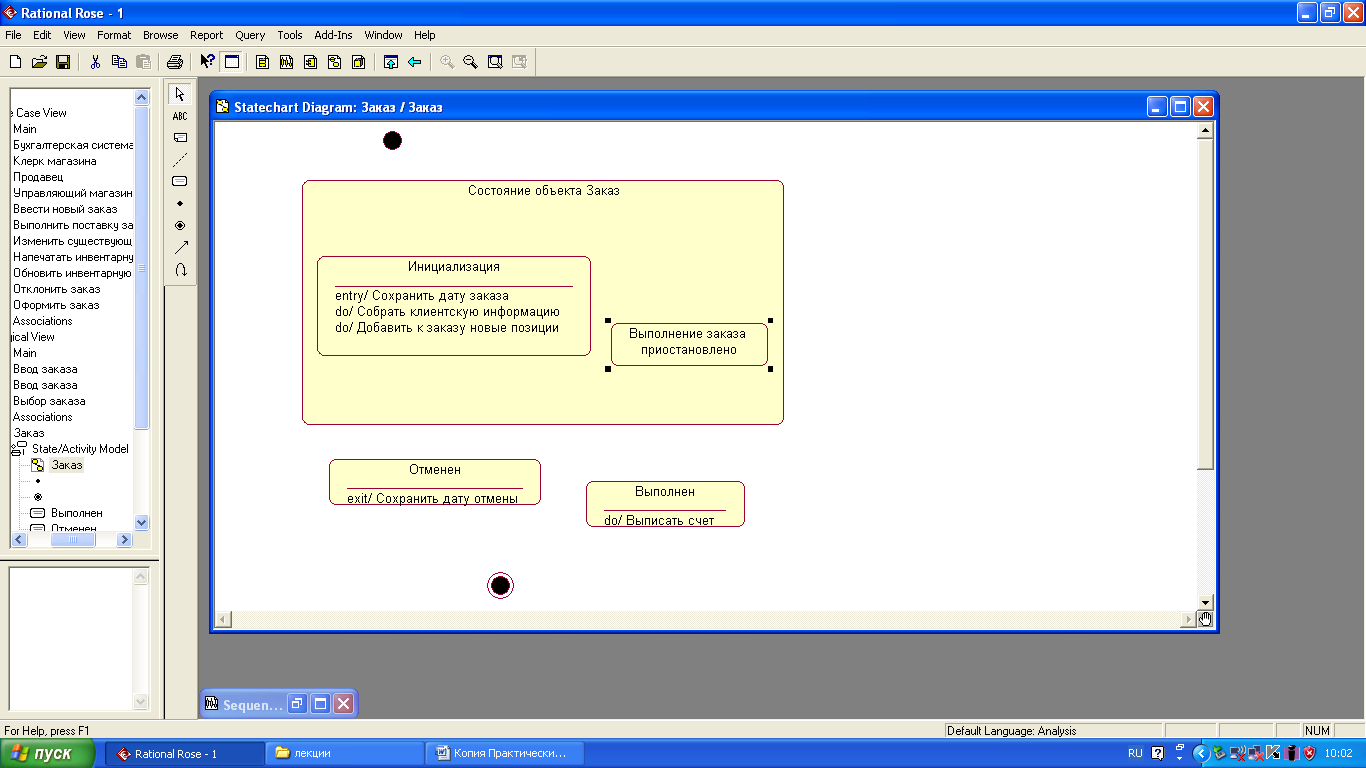Select Заказ statechart diagram in browser tree
Screen dimensions: 1366x768
67,465
